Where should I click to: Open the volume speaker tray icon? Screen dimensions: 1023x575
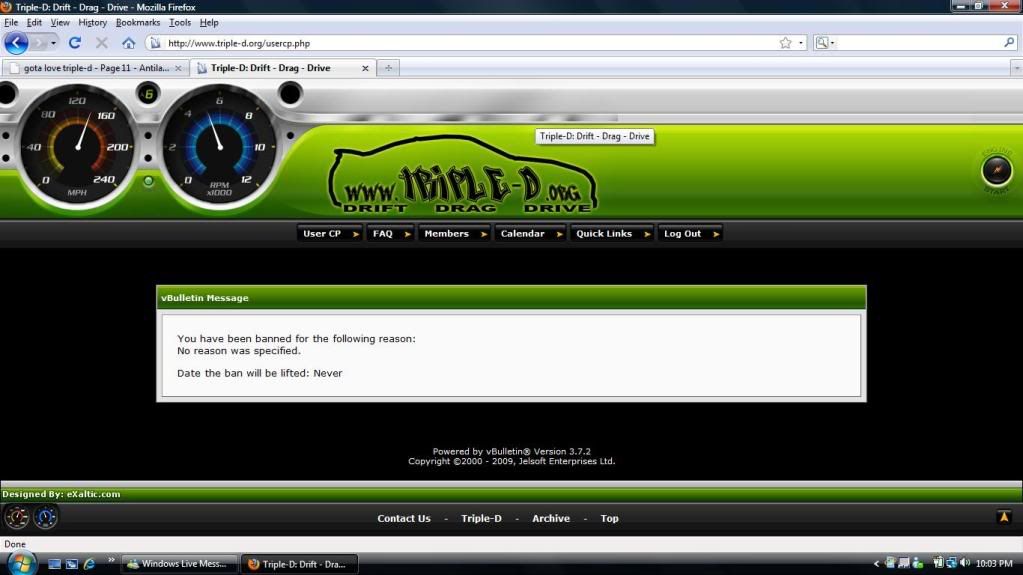coord(965,563)
